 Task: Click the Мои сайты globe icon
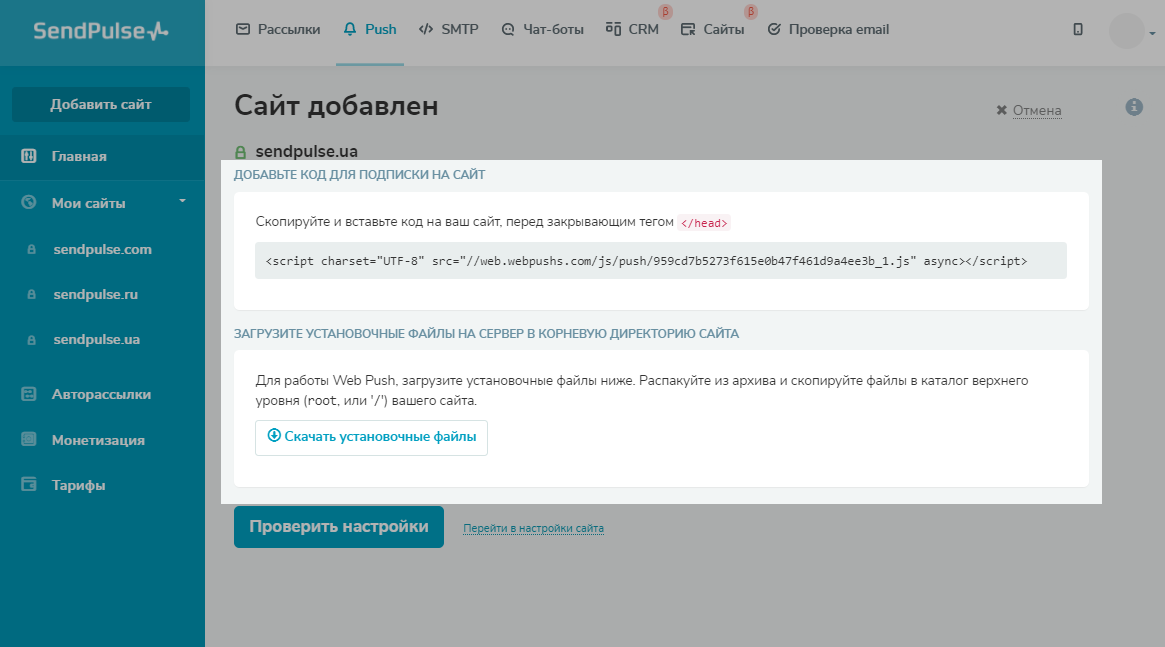coord(29,203)
